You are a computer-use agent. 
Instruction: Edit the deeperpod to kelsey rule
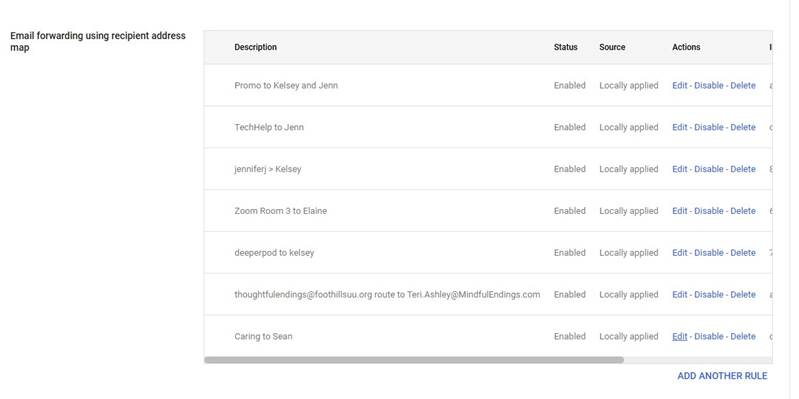[679, 253]
